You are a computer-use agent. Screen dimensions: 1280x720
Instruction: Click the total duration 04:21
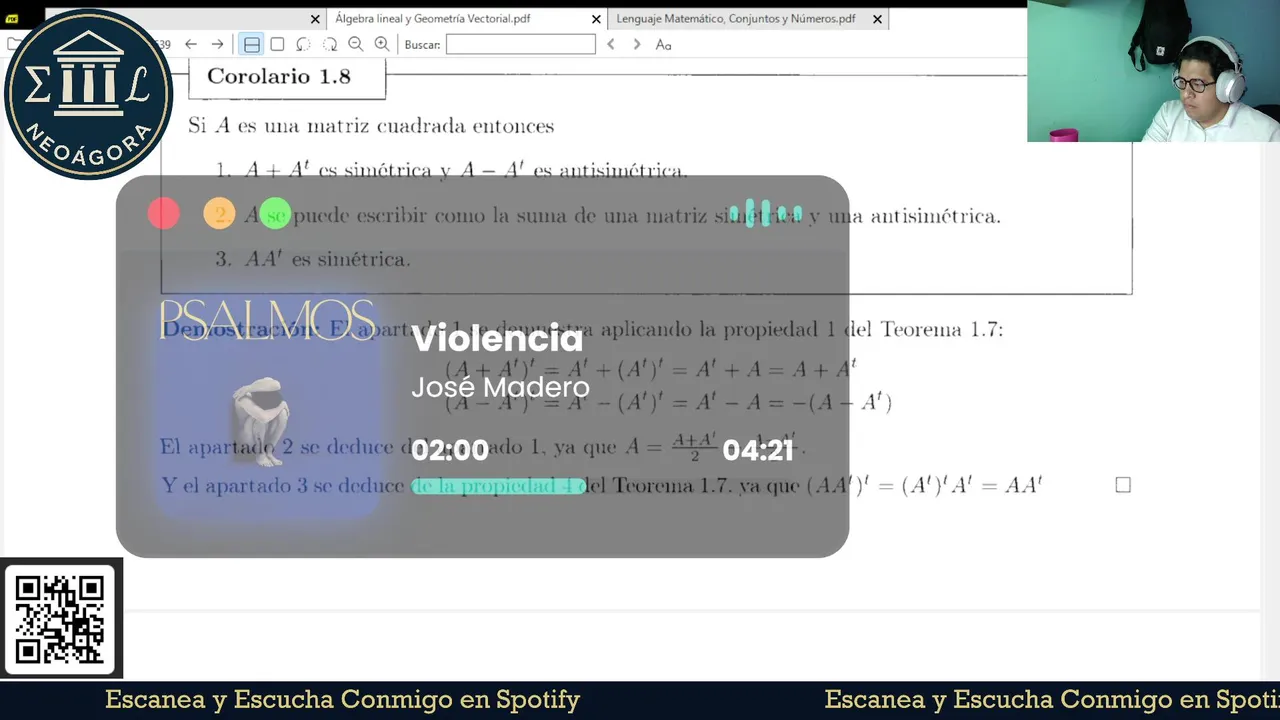tap(758, 451)
